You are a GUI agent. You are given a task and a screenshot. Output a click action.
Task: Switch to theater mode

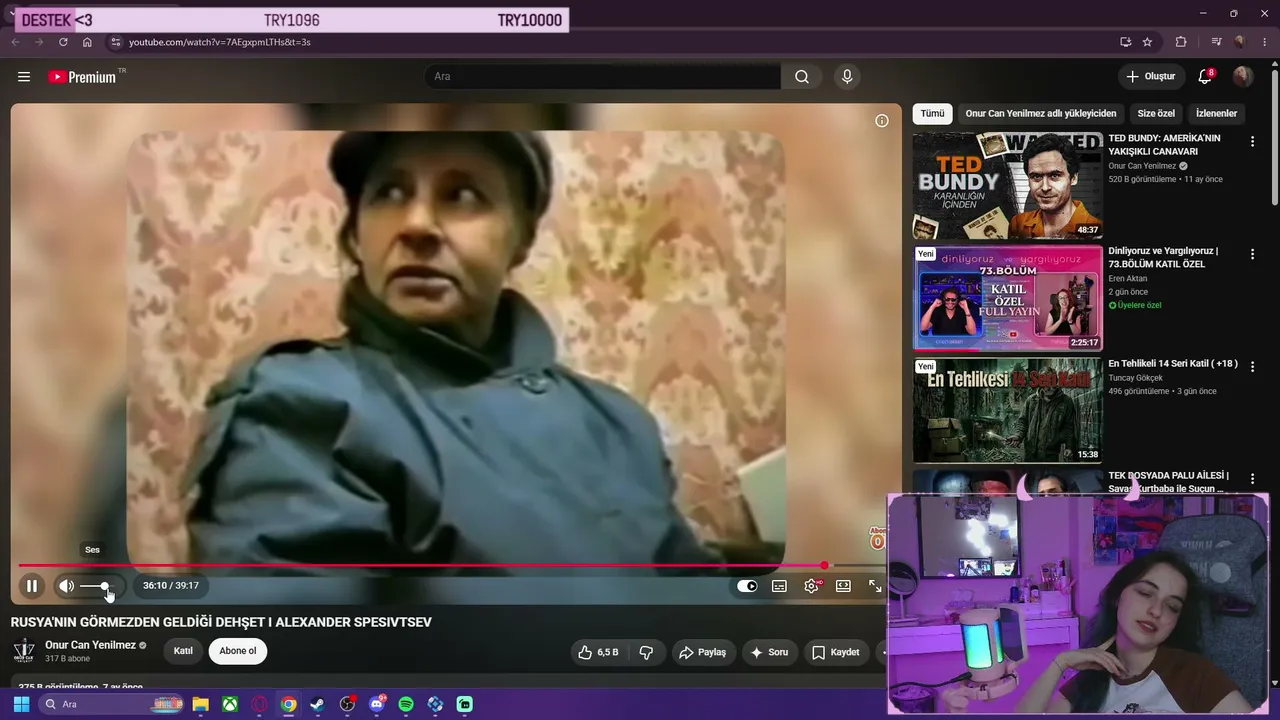(x=843, y=586)
